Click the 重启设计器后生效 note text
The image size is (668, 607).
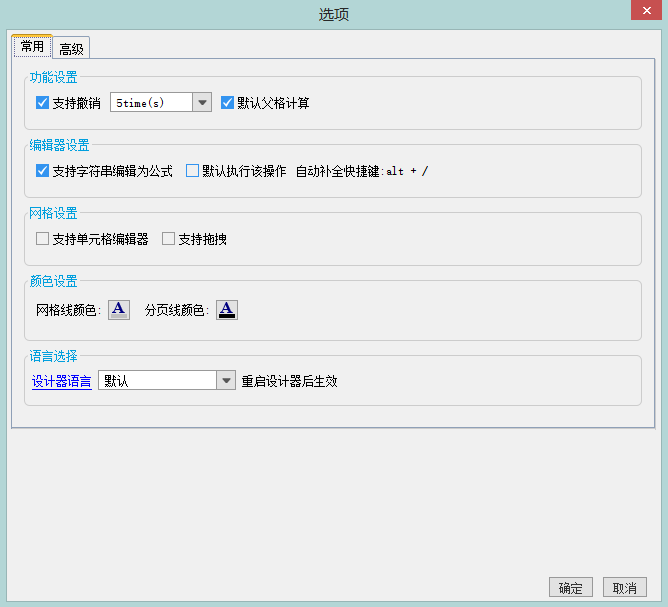290,381
